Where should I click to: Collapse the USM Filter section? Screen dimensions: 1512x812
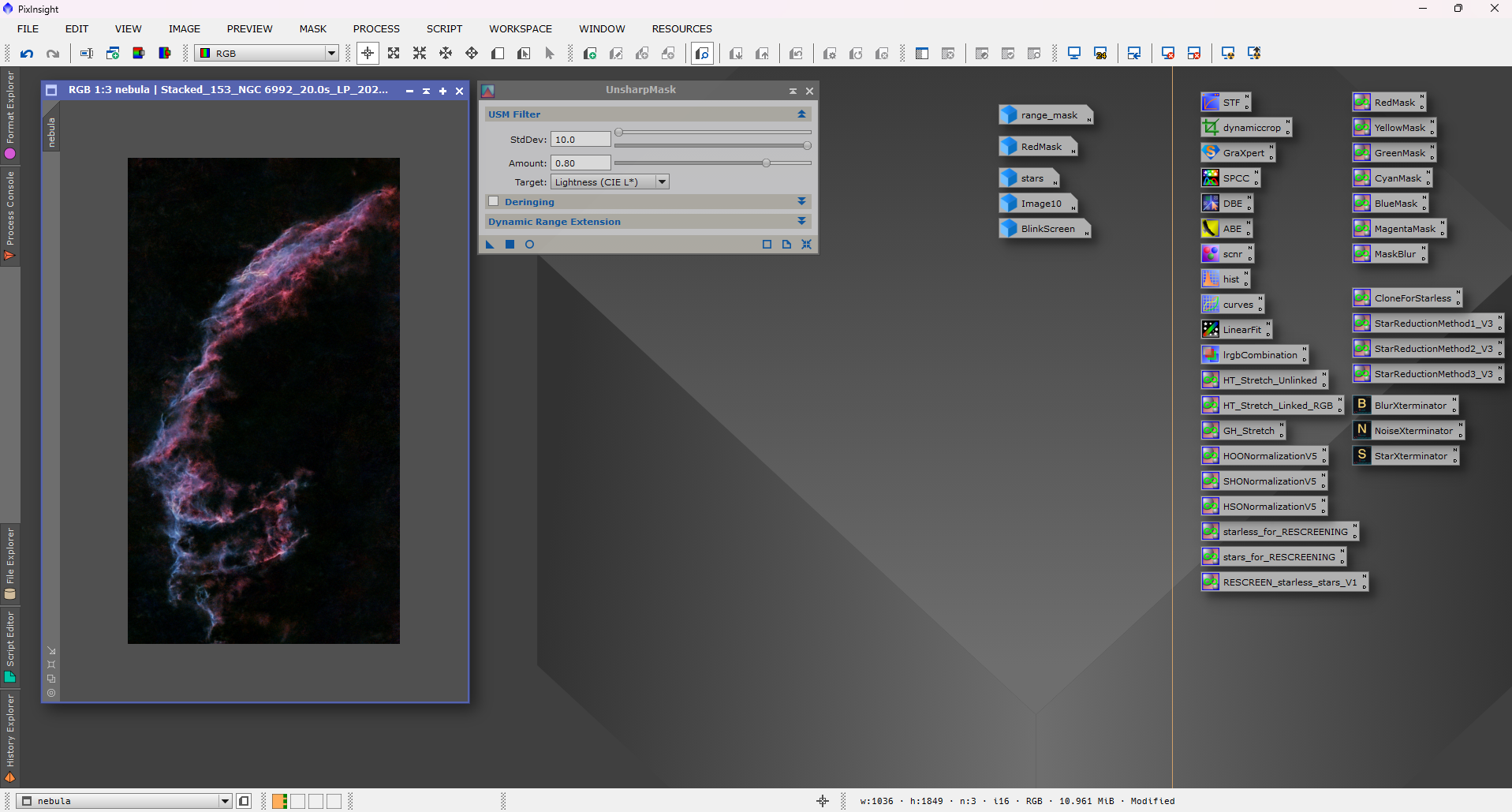801,114
